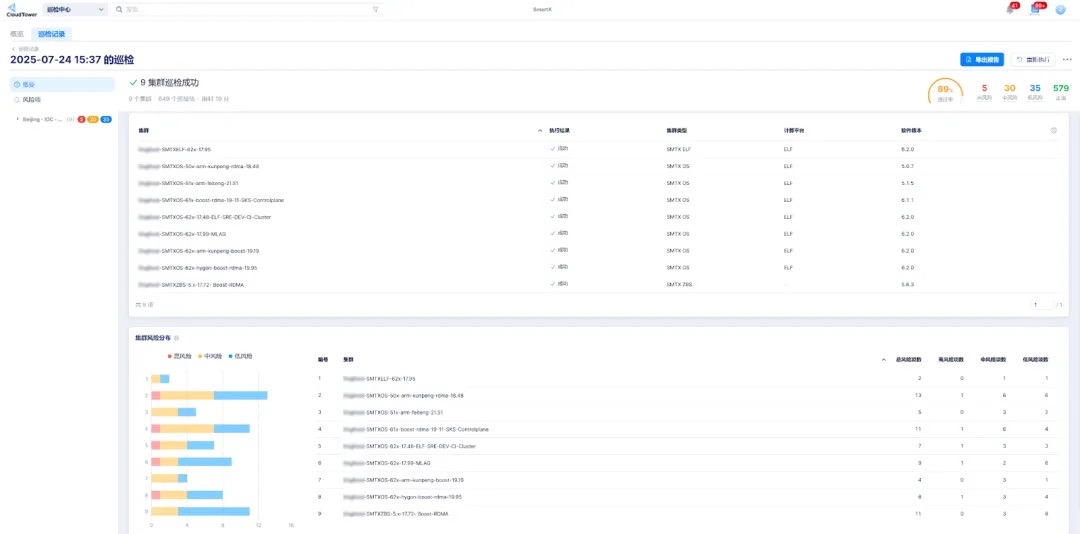Expand the Beijing - IDC tree node
The image size is (1080, 534).
point(18,119)
